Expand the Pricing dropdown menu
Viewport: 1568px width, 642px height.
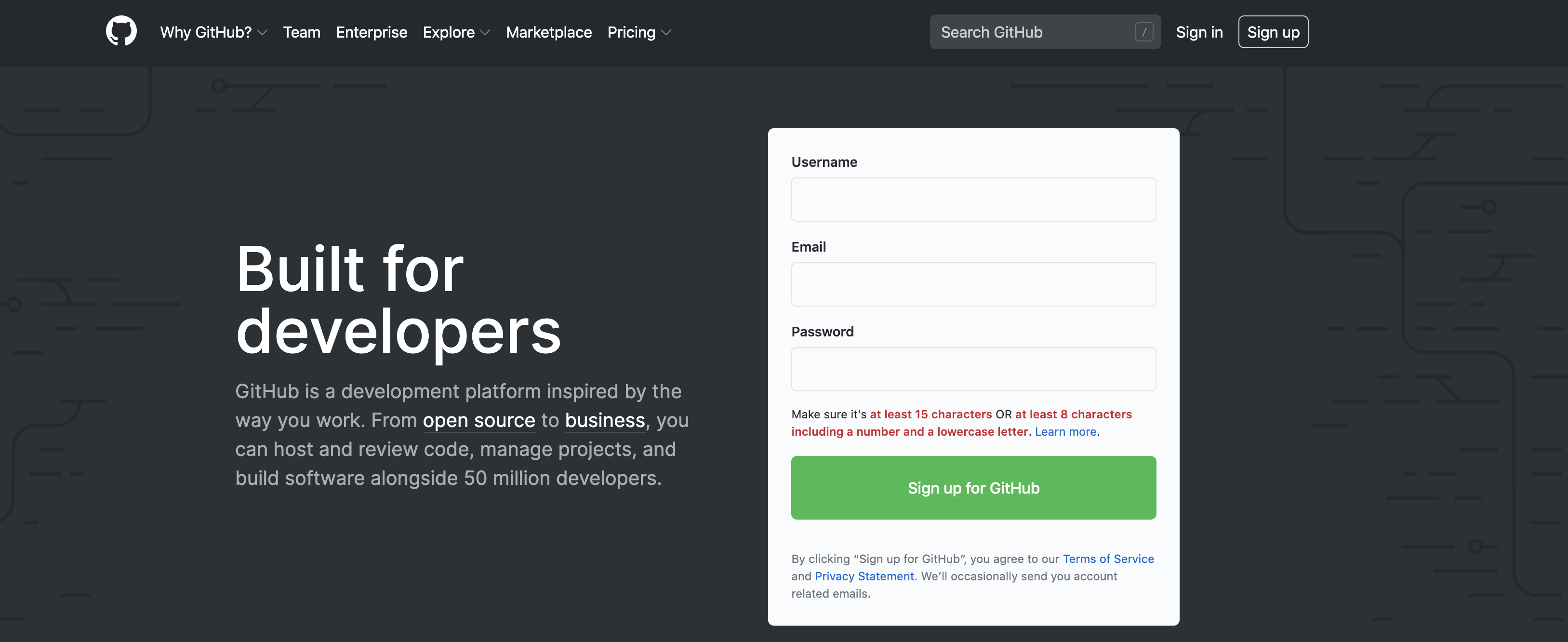(638, 32)
